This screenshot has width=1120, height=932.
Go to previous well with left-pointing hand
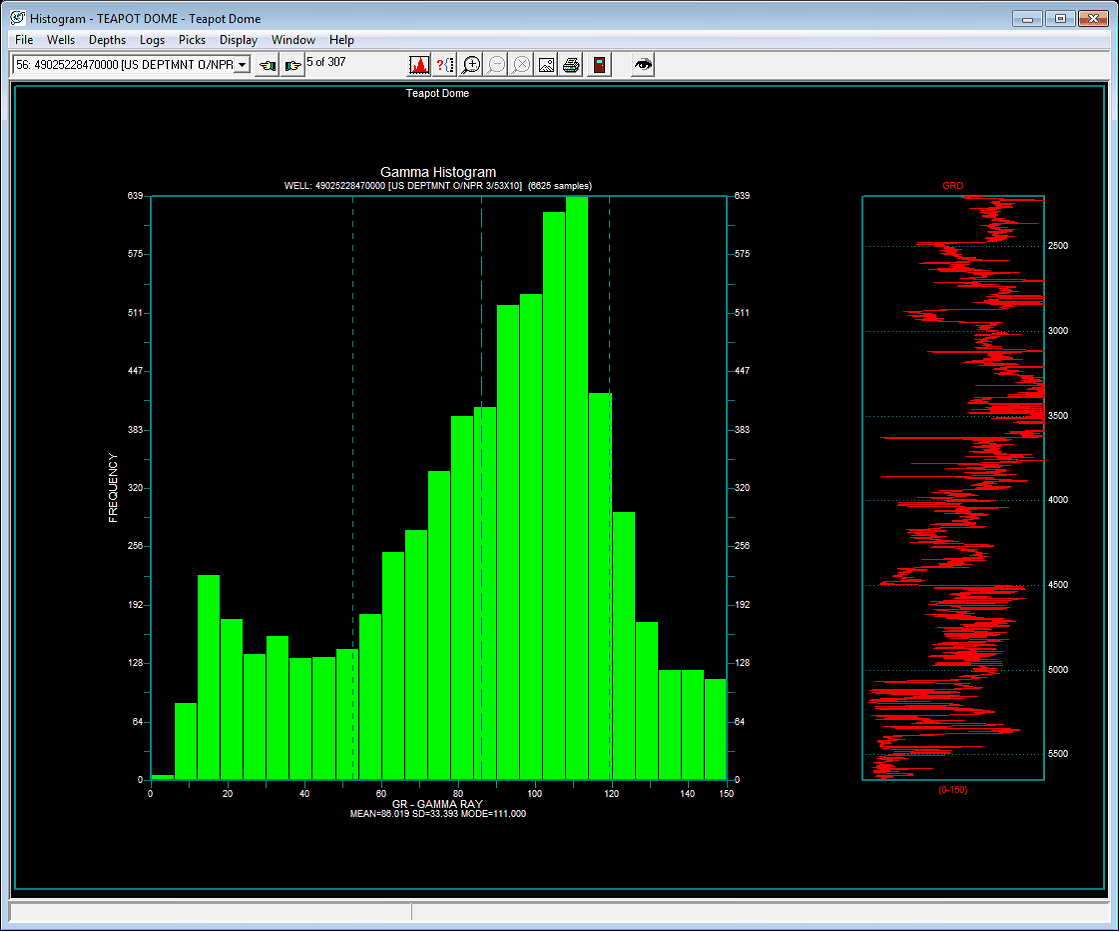pos(267,65)
